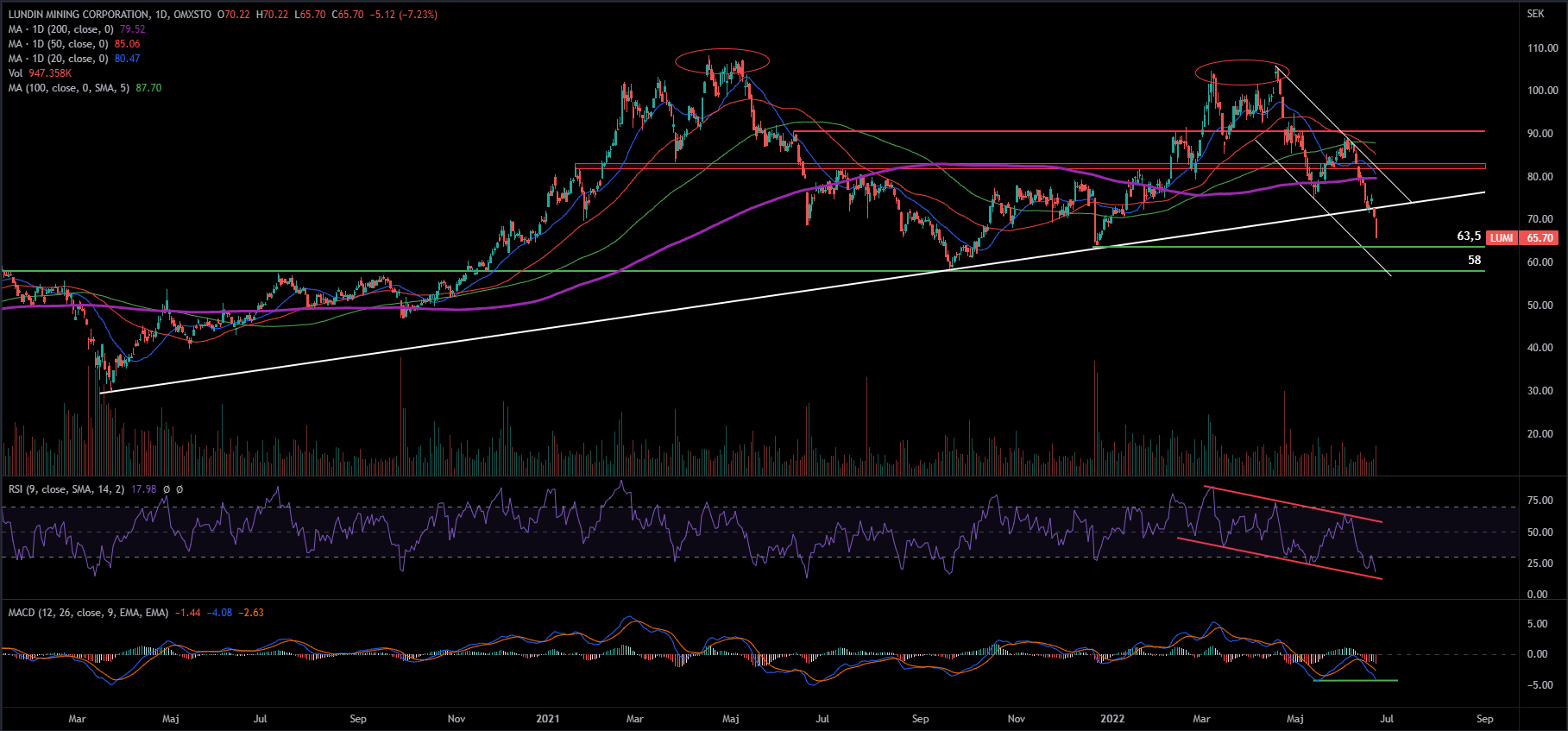Select the 63,5 text annotation

click(x=1468, y=236)
